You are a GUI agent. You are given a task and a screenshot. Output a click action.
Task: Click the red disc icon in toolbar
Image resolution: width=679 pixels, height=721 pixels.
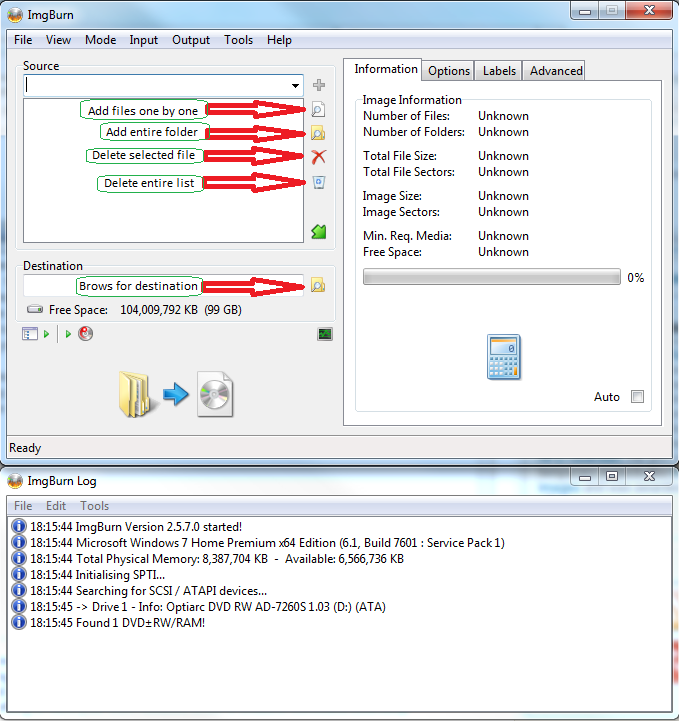[86, 333]
